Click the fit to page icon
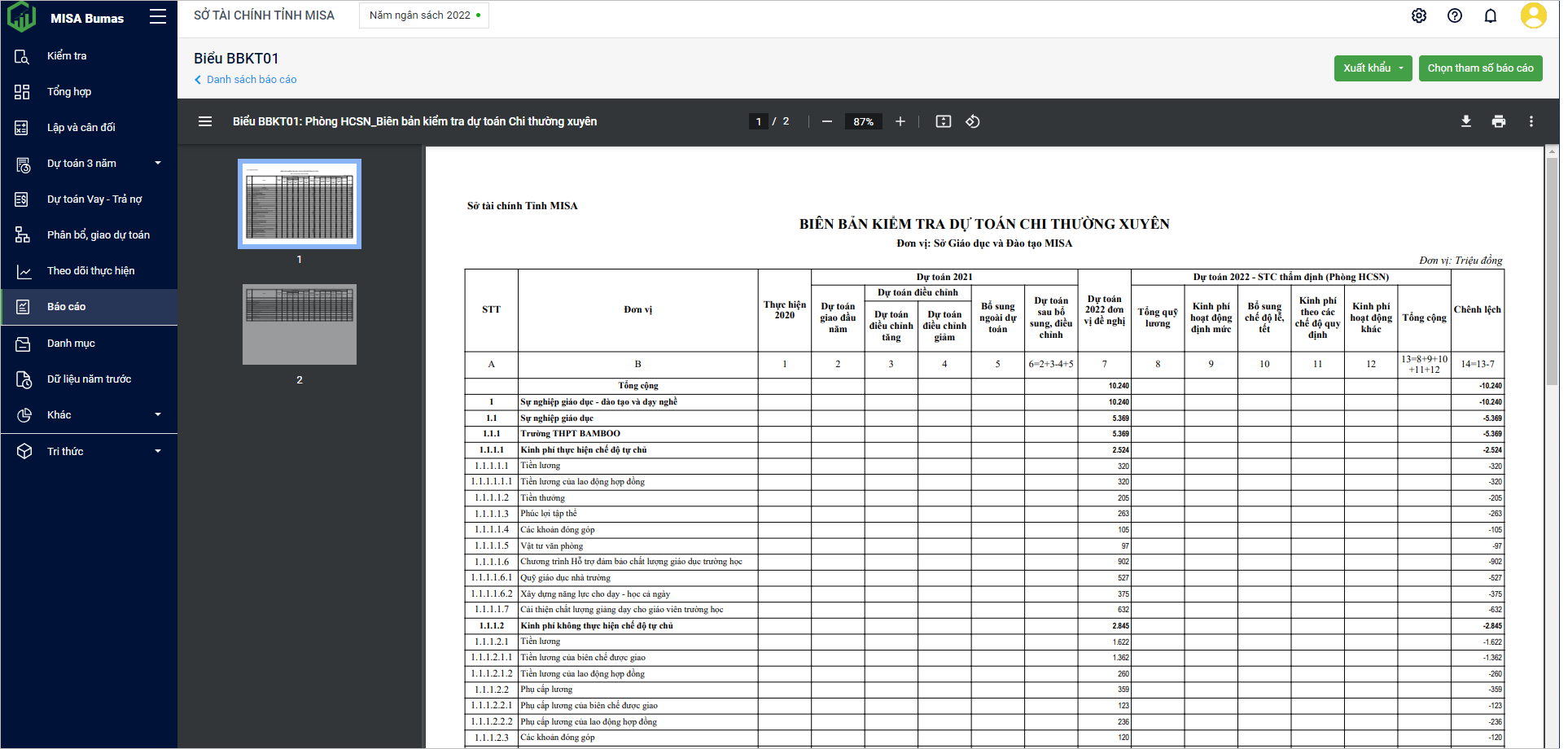Image resolution: width=1568 pixels, height=749 pixels. [943, 121]
